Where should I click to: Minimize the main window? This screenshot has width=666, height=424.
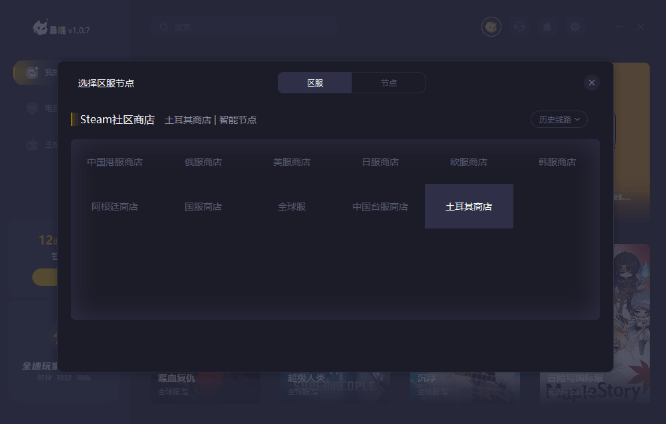[x=618, y=27]
